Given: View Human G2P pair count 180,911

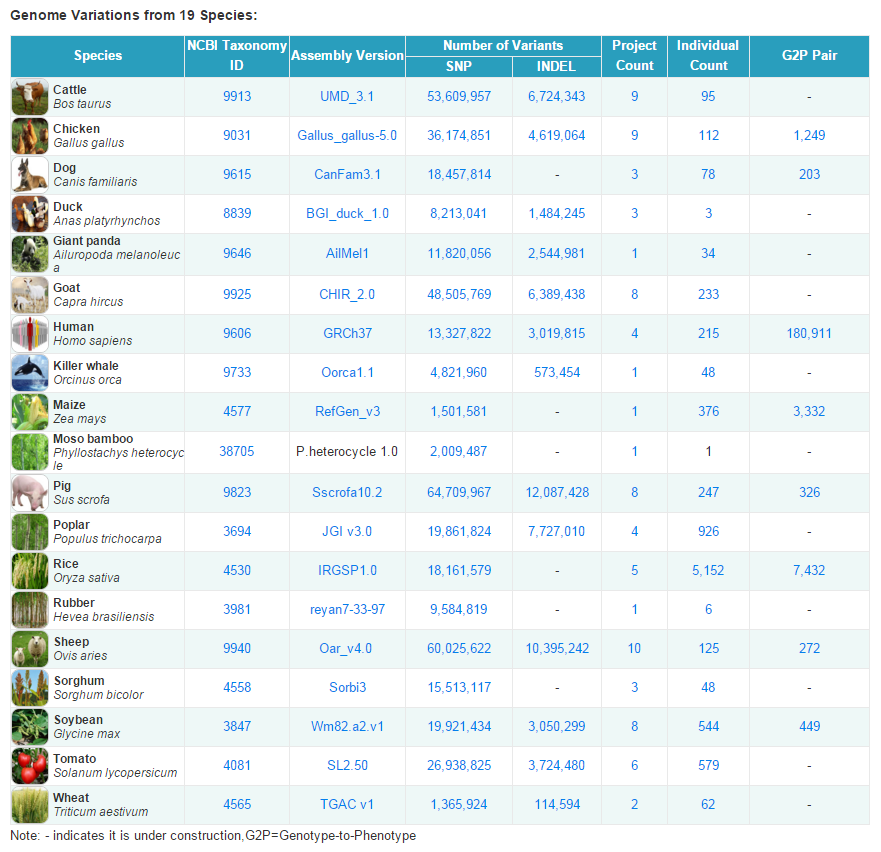Looking at the screenshot, I should coord(809,334).
